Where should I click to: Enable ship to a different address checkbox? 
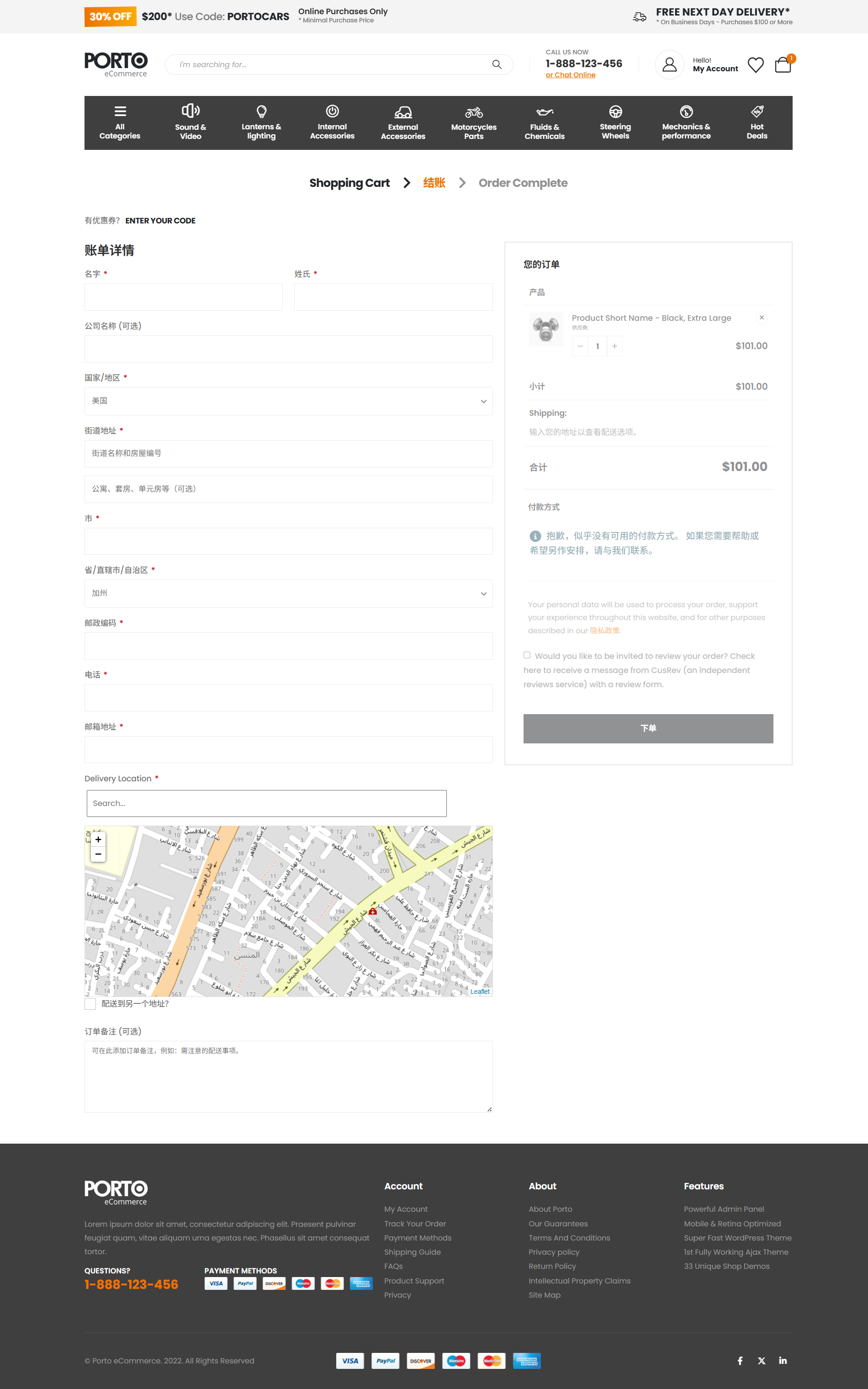pos(90,1004)
